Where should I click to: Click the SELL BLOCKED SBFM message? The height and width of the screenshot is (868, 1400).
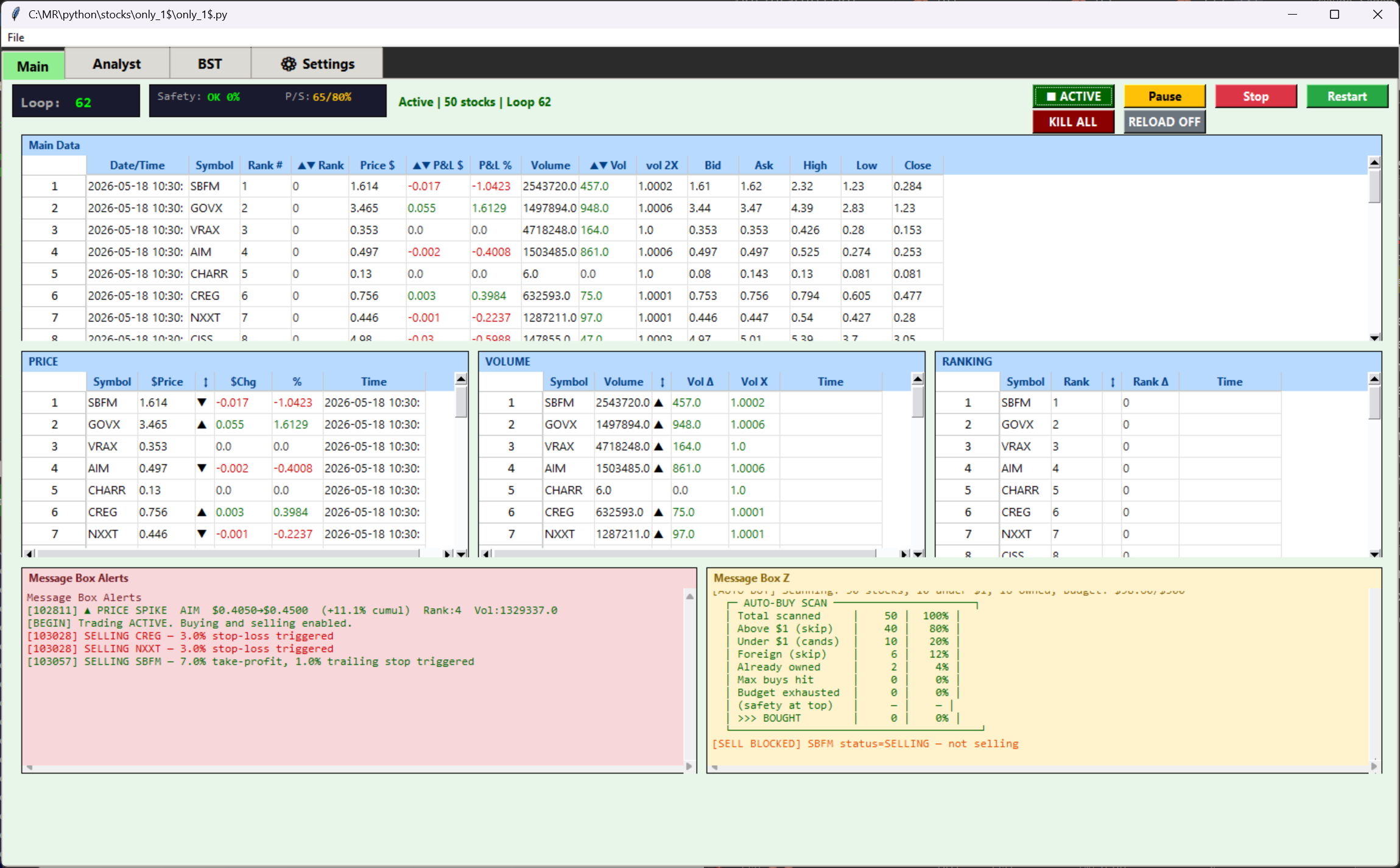[x=865, y=743]
